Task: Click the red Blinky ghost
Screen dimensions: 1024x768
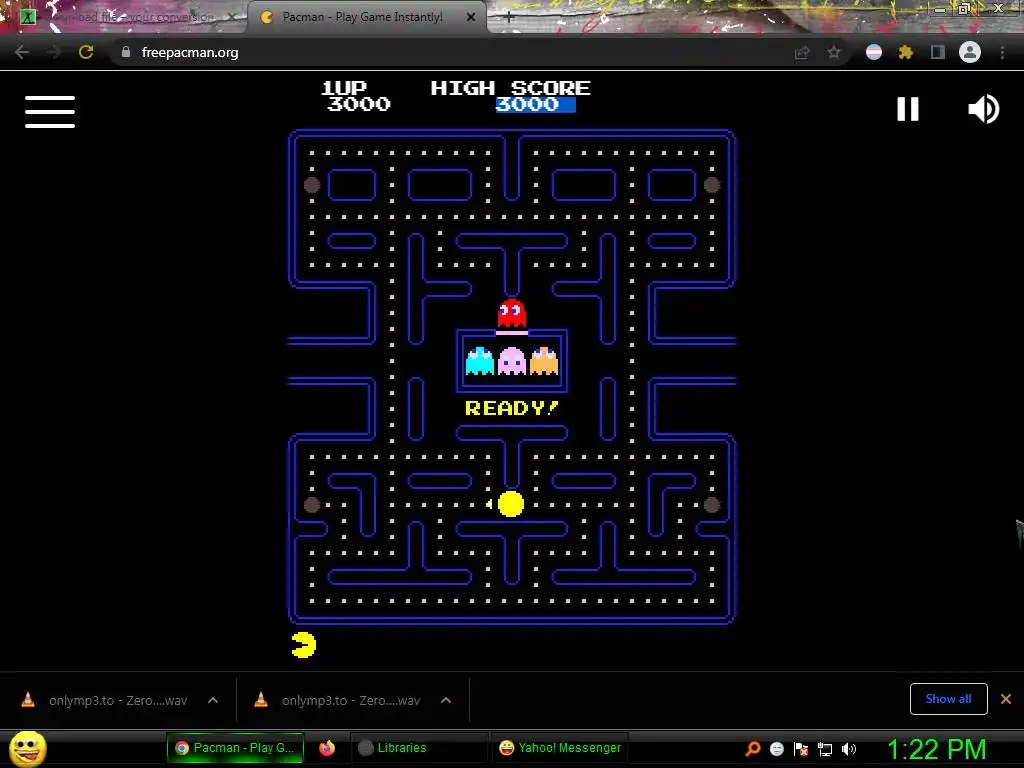Action: (x=511, y=313)
